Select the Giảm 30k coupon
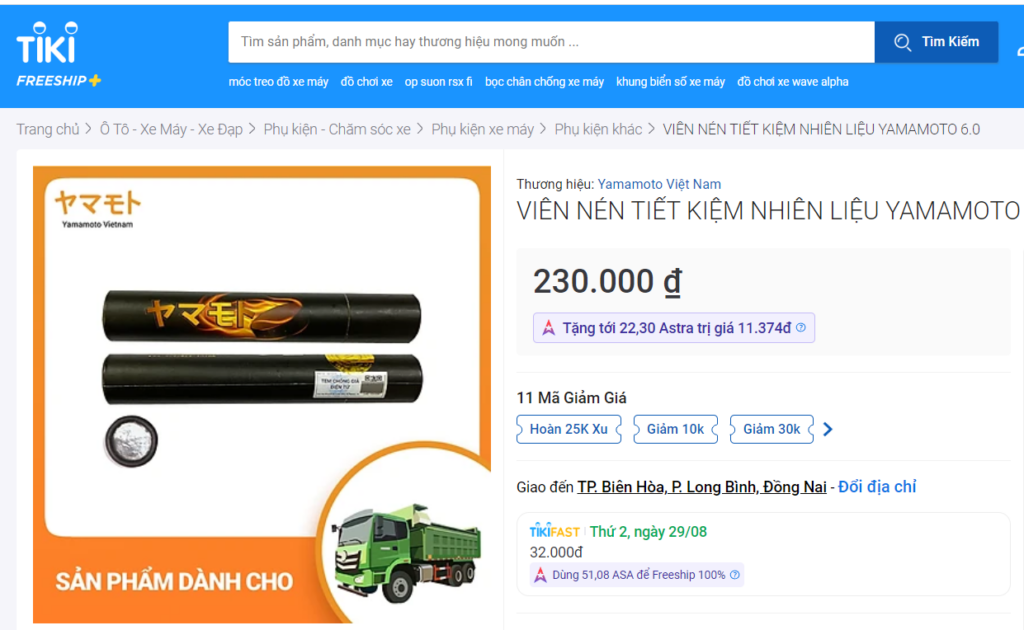 772,429
